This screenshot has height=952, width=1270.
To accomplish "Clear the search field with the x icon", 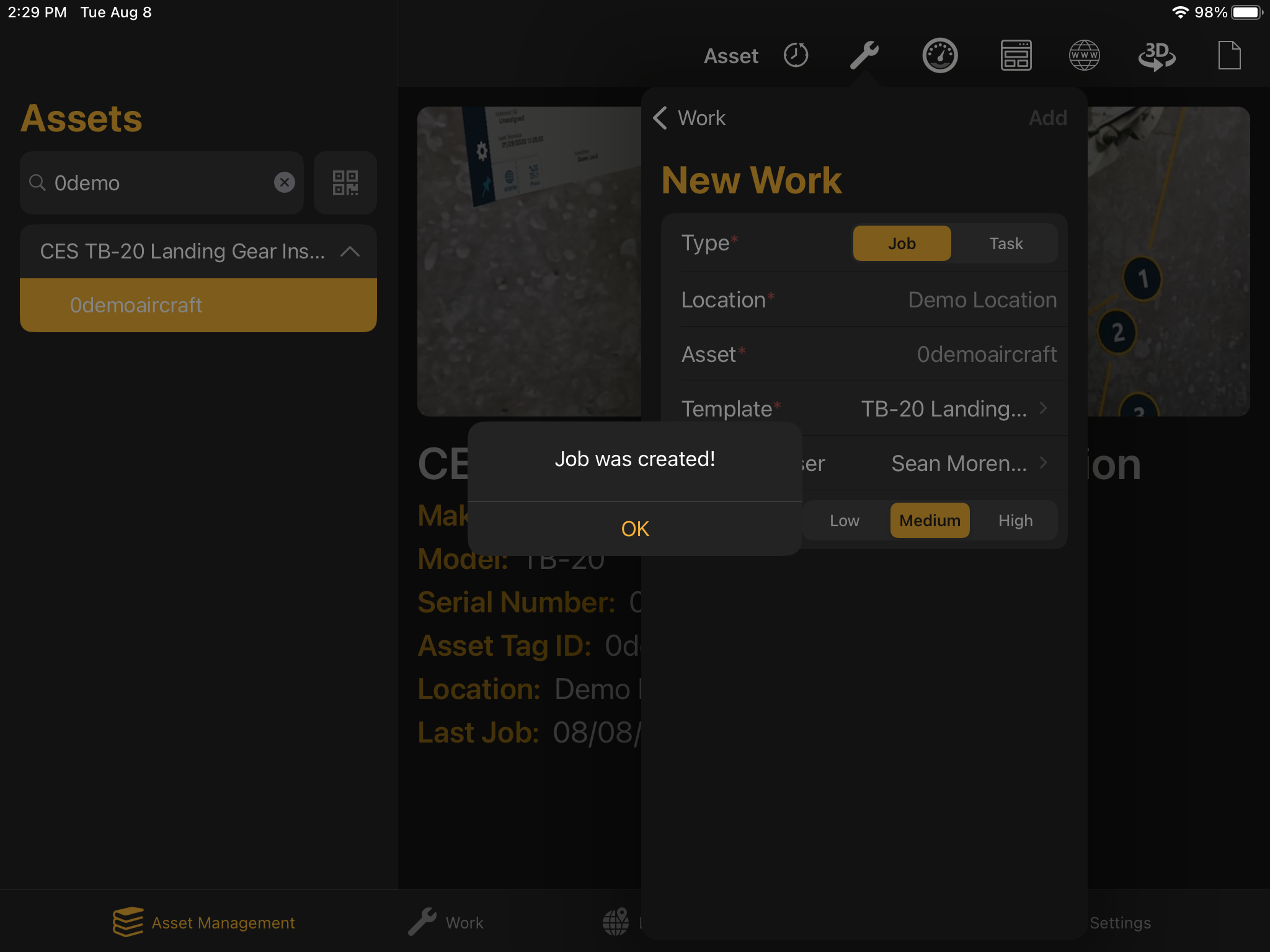I will tap(284, 182).
